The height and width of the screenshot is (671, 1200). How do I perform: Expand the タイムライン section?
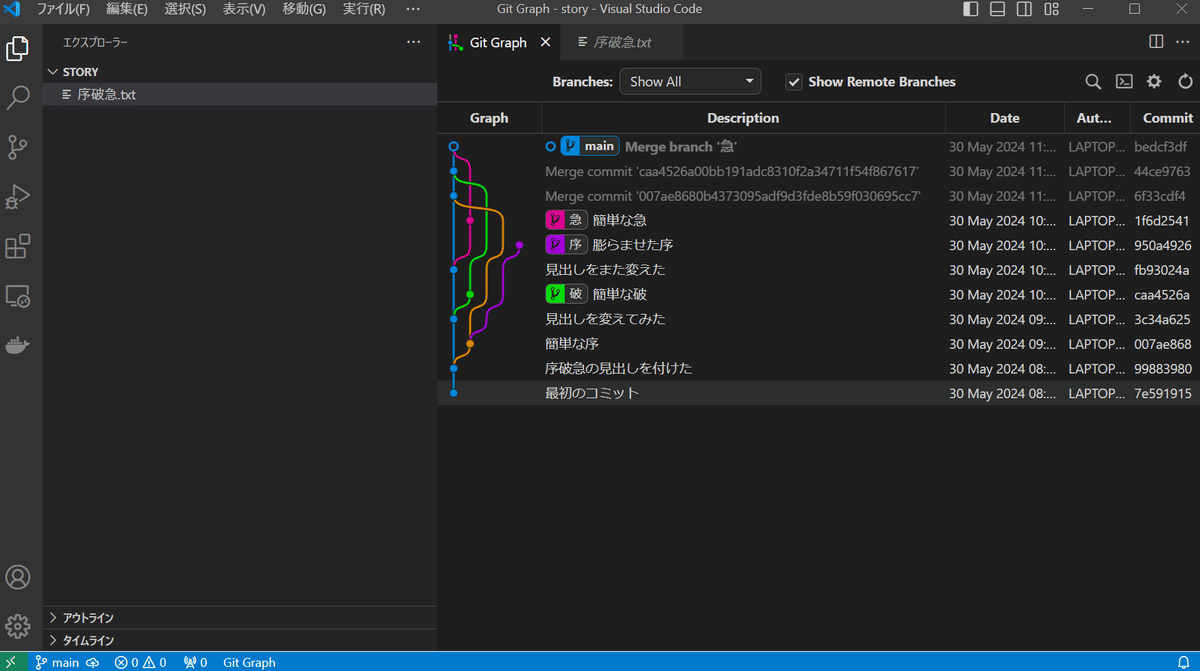point(240,640)
